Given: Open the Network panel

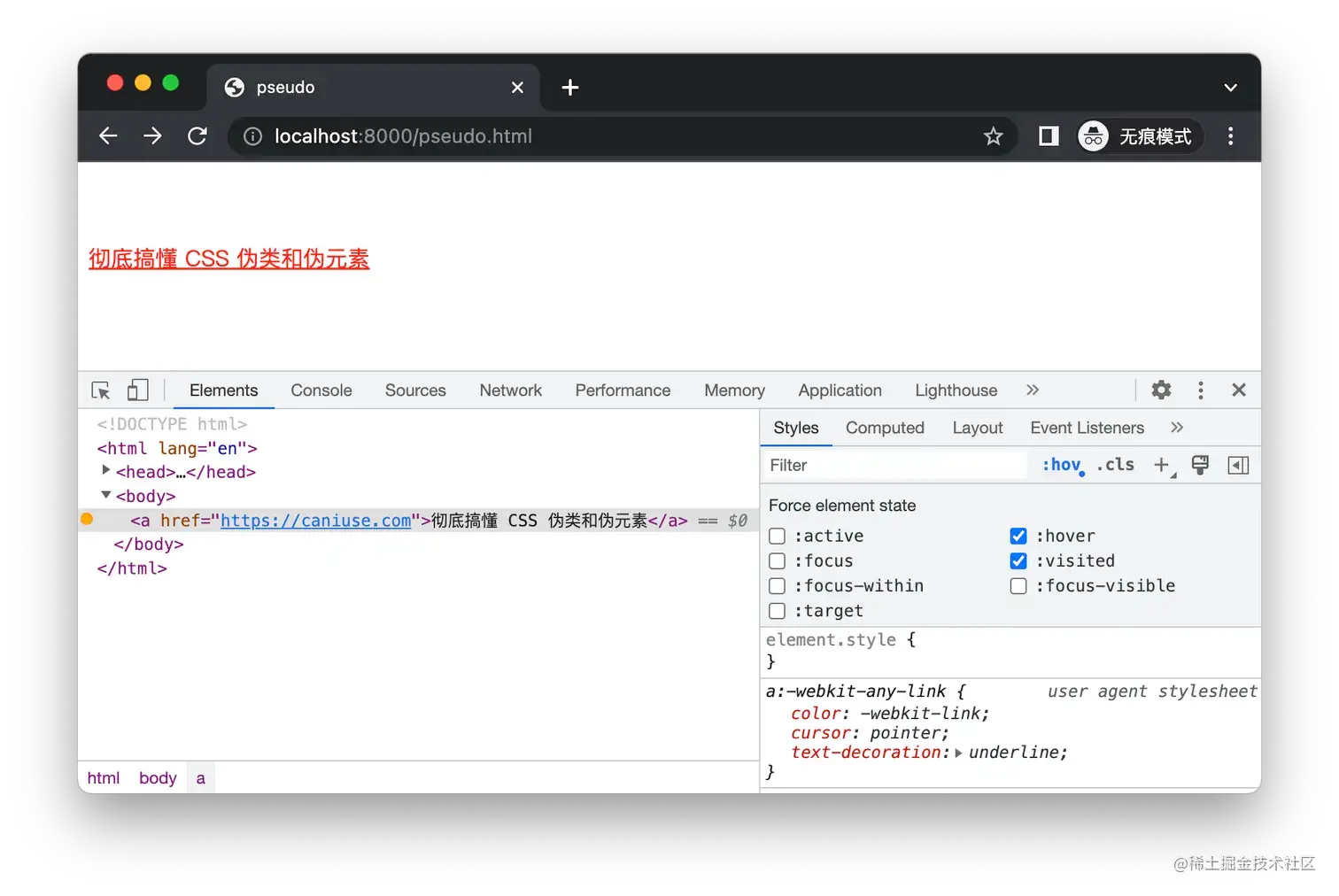Looking at the screenshot, I should 511,390.
